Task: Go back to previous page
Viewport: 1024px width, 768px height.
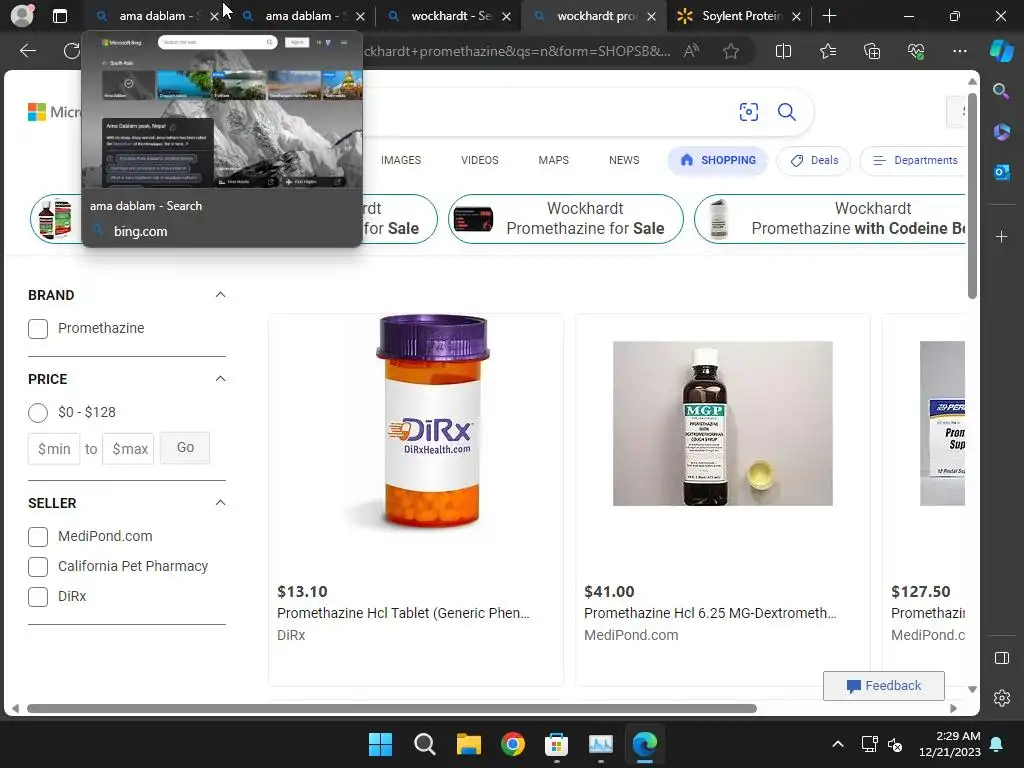Action: click(27, 51)
